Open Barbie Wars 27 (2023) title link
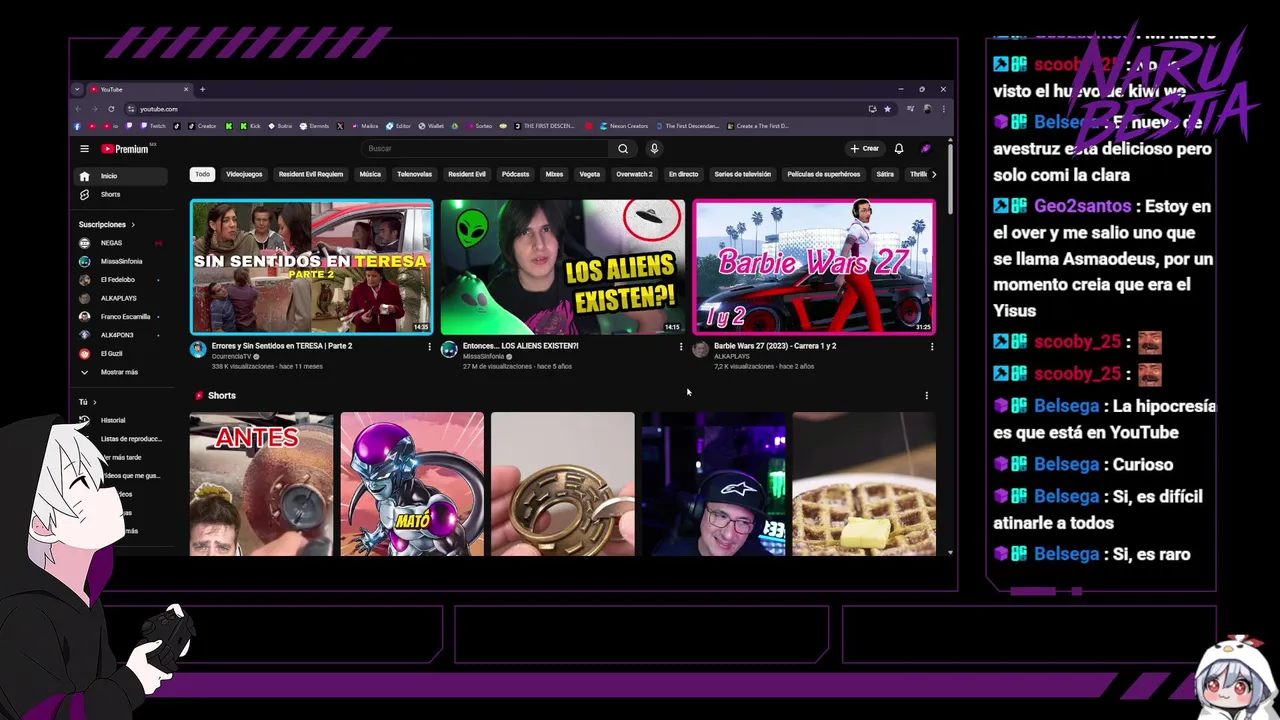The height and width of the screenshot is (720, 1280). pos(775,346)
